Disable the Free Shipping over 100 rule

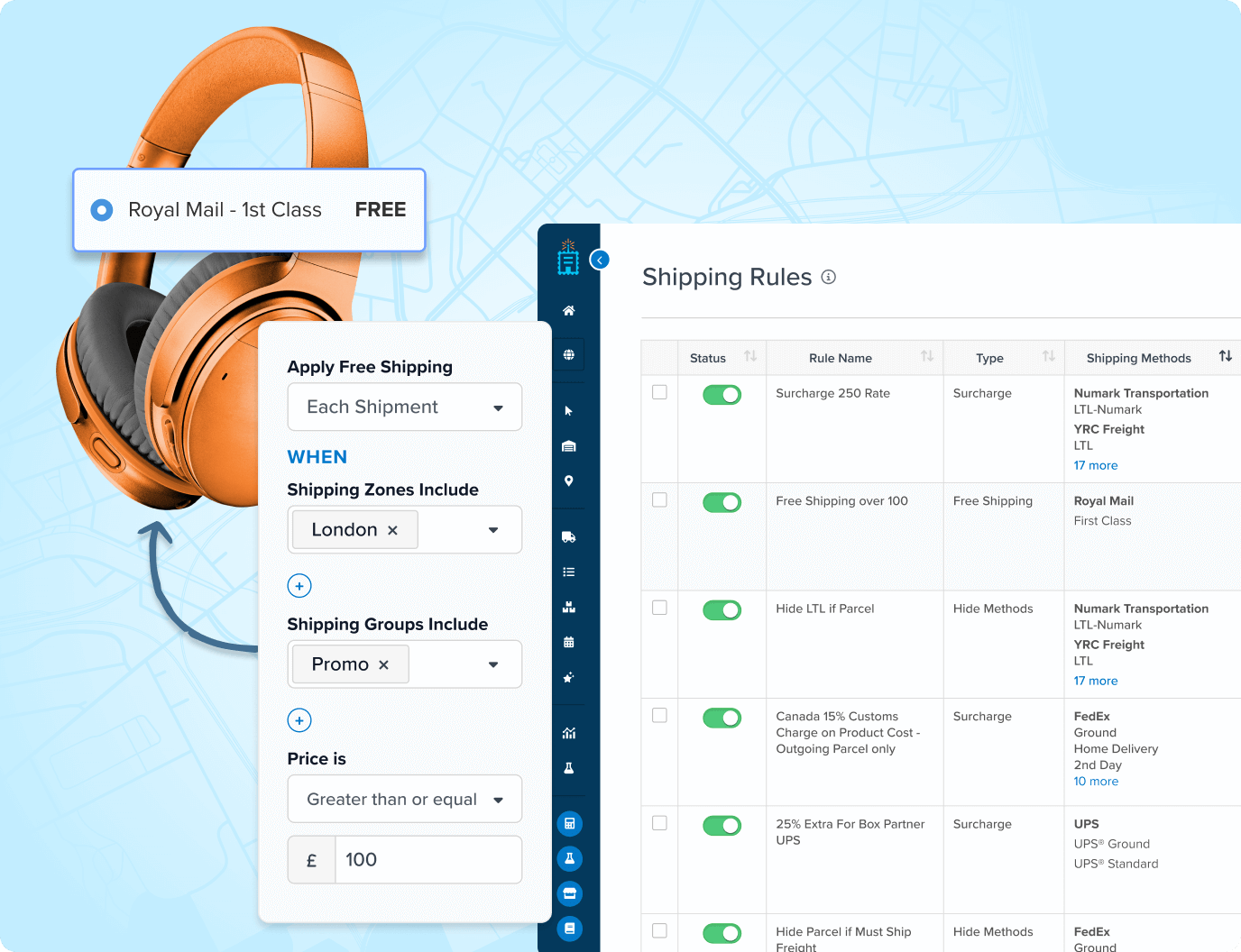coord(722,502)
